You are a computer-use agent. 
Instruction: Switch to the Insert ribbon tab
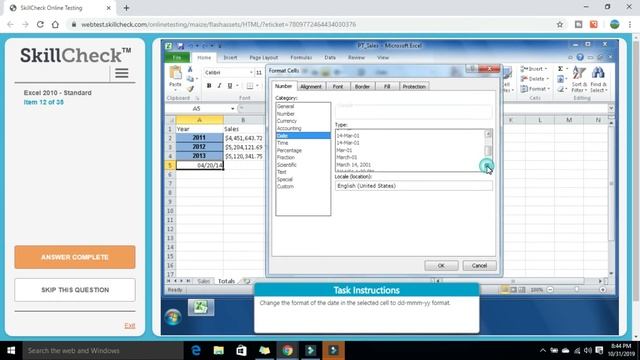click(230, 58)
